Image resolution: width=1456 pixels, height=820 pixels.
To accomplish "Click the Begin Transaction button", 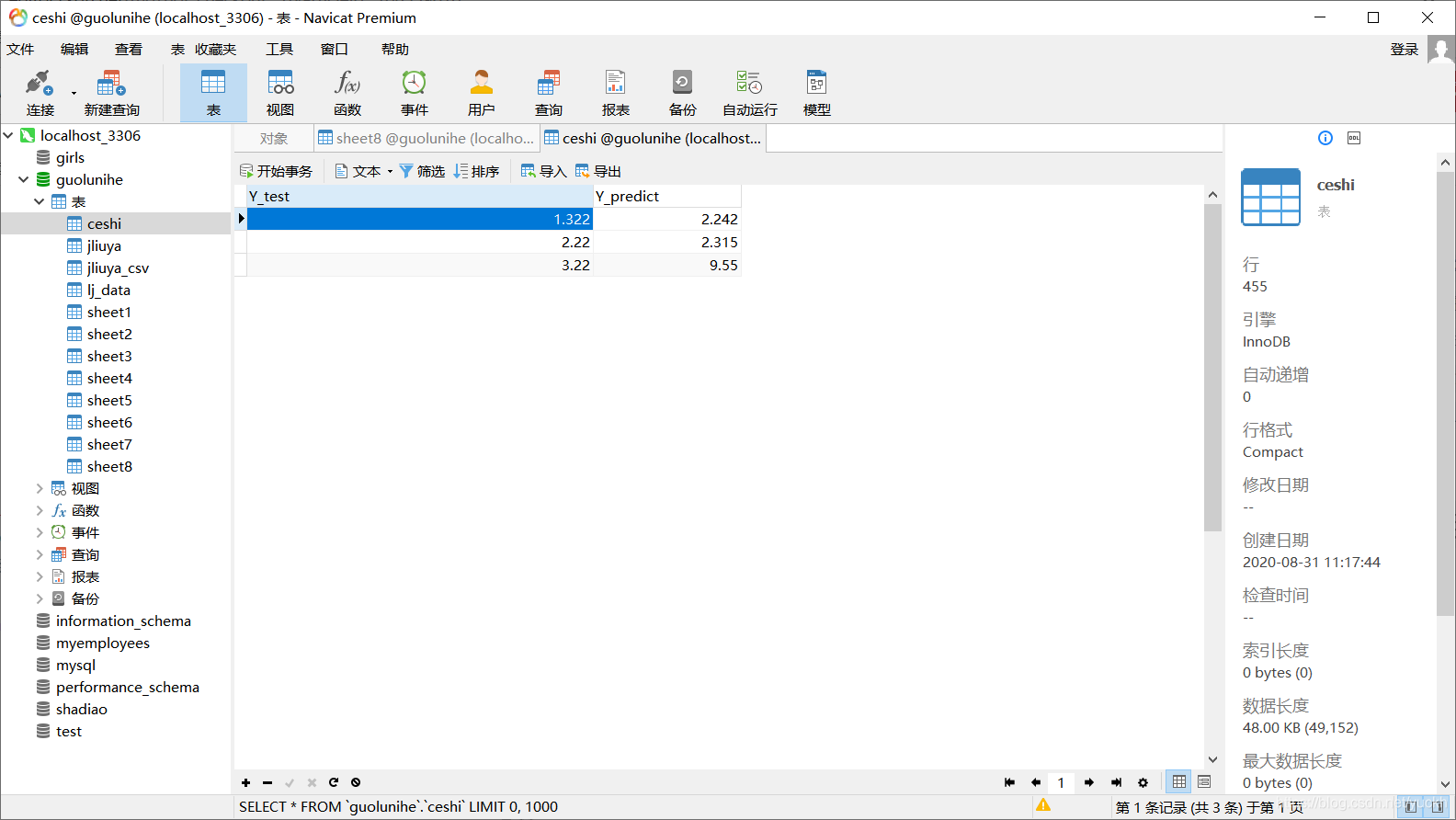I will pos(276,171).
